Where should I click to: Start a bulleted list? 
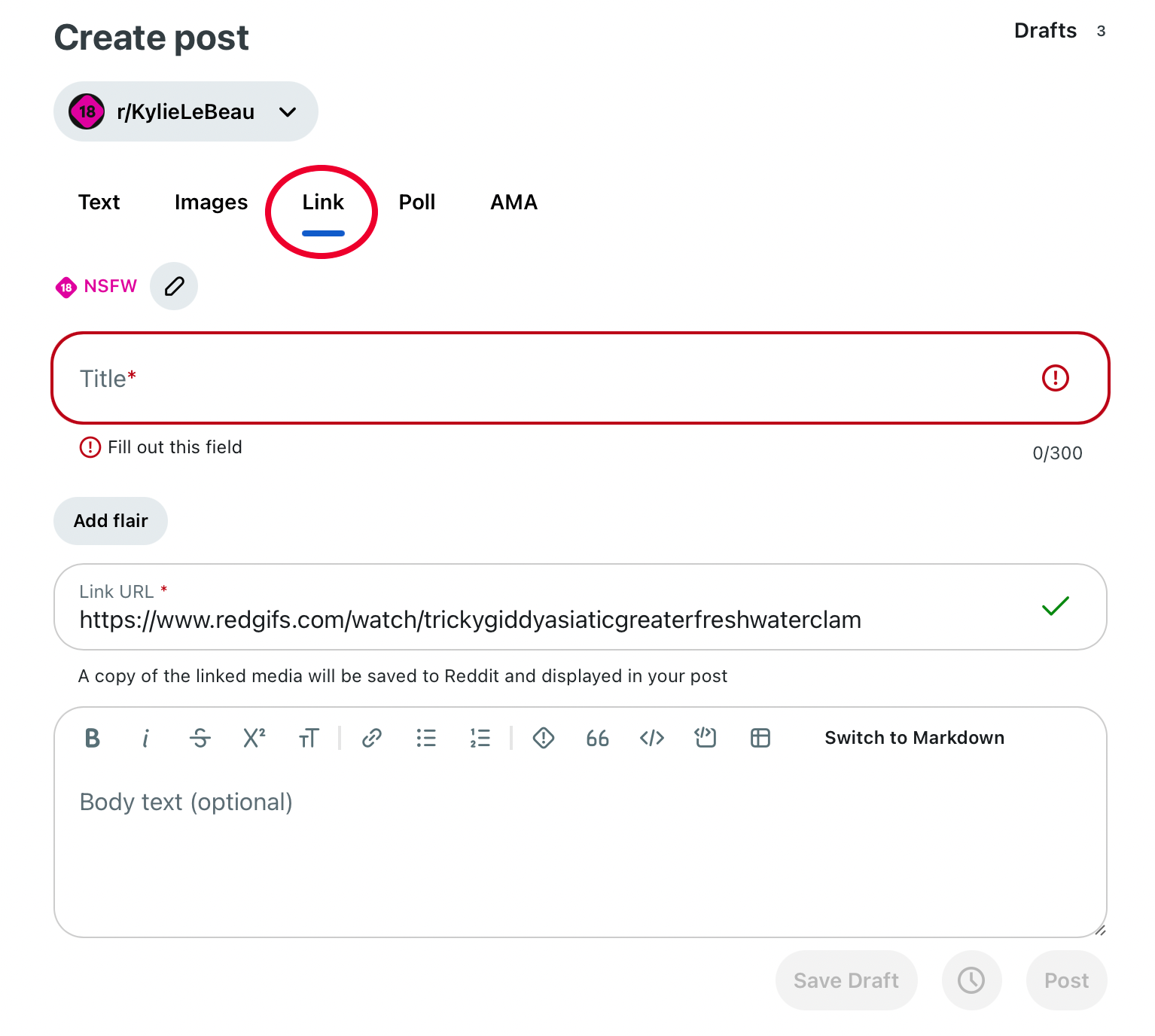pos(426,738)
